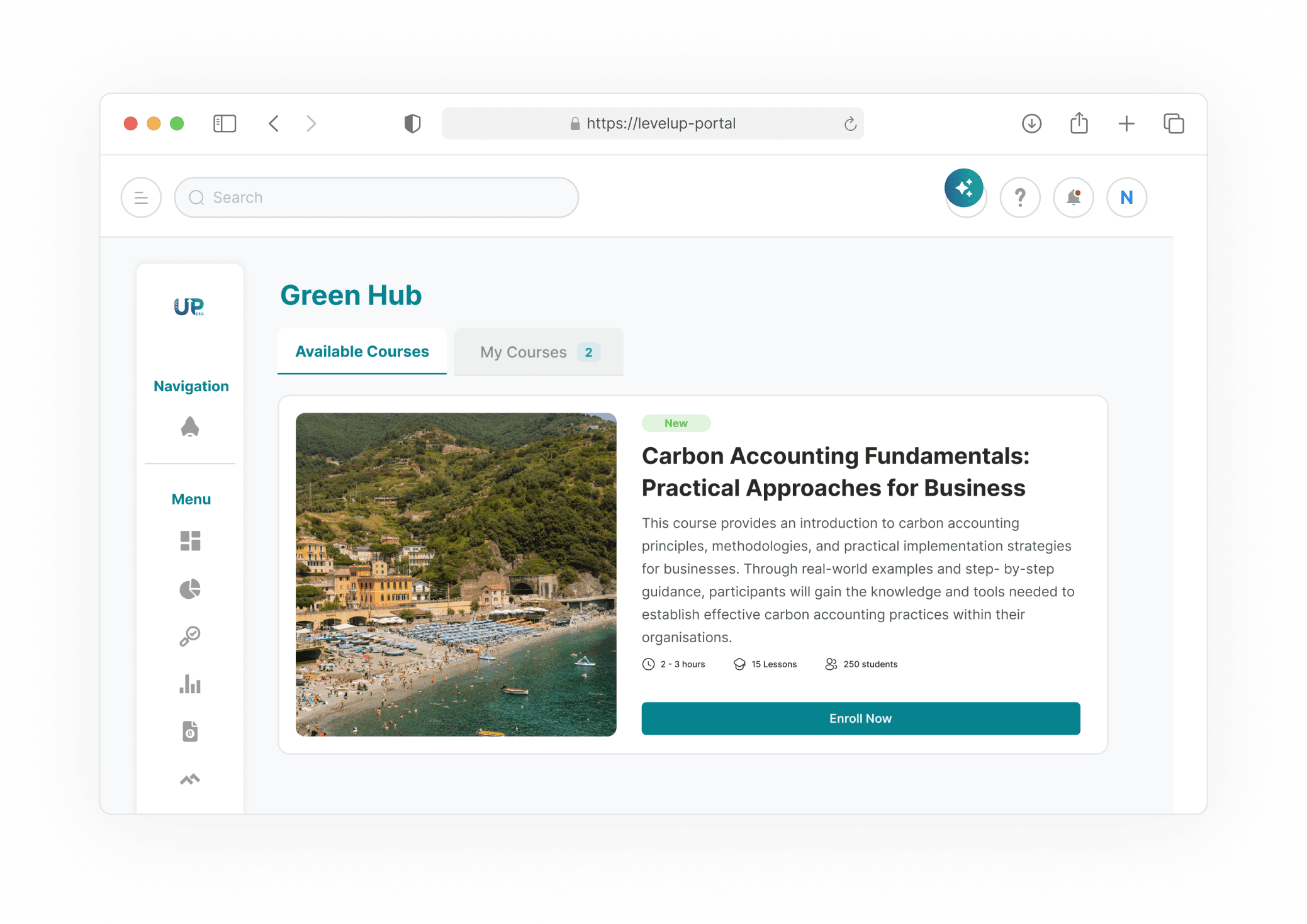Reload the page with the refresh icon

pos(850,124)
